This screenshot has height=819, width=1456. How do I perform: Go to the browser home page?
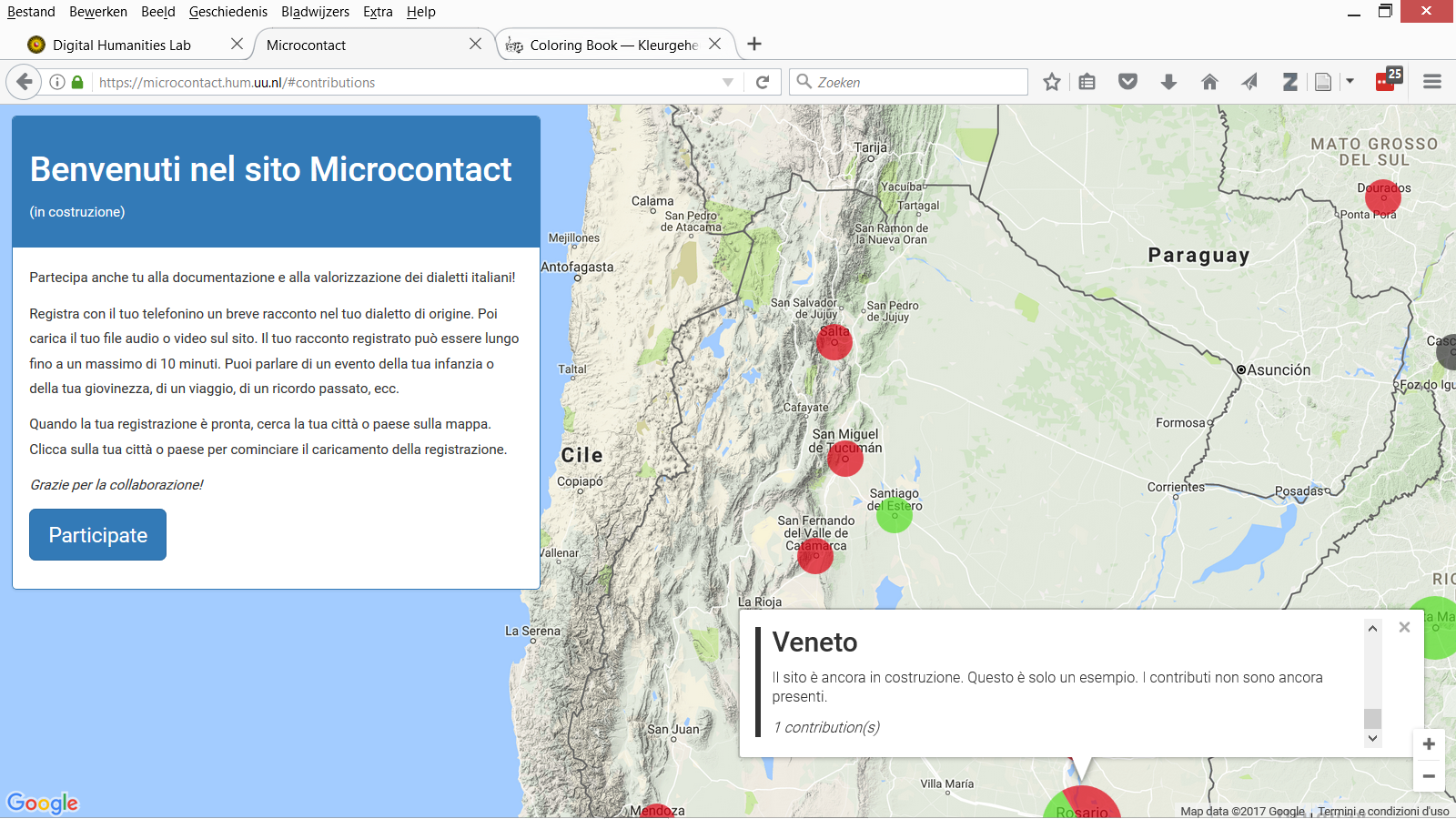1209,82
